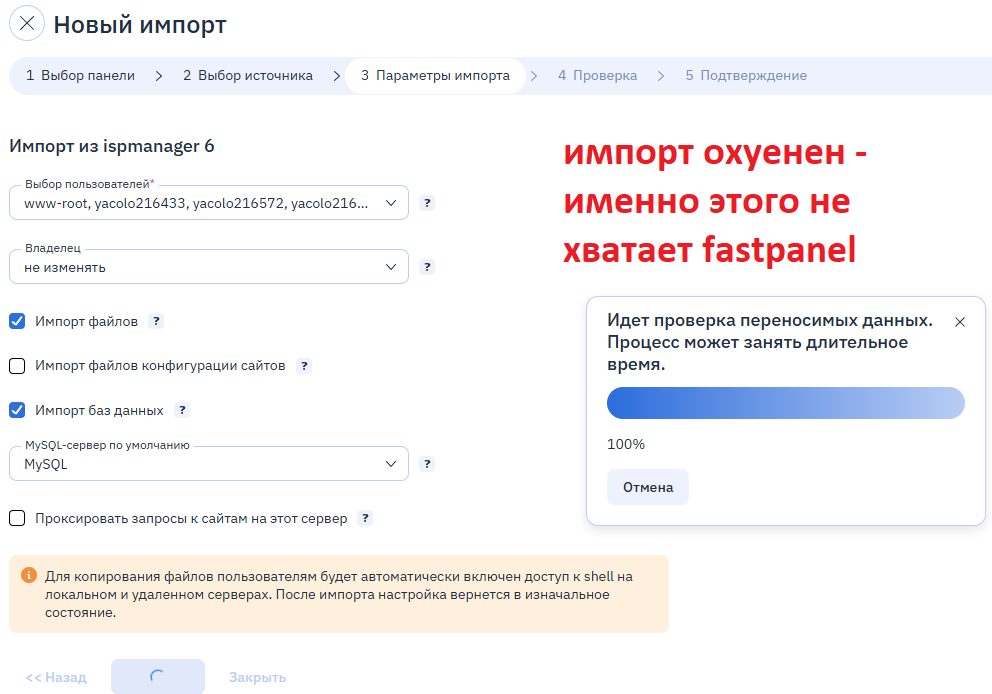Open help icon for MySQL-сервер по умолчанию
Viewport: 992px width, 694px height.
point(427,464)
